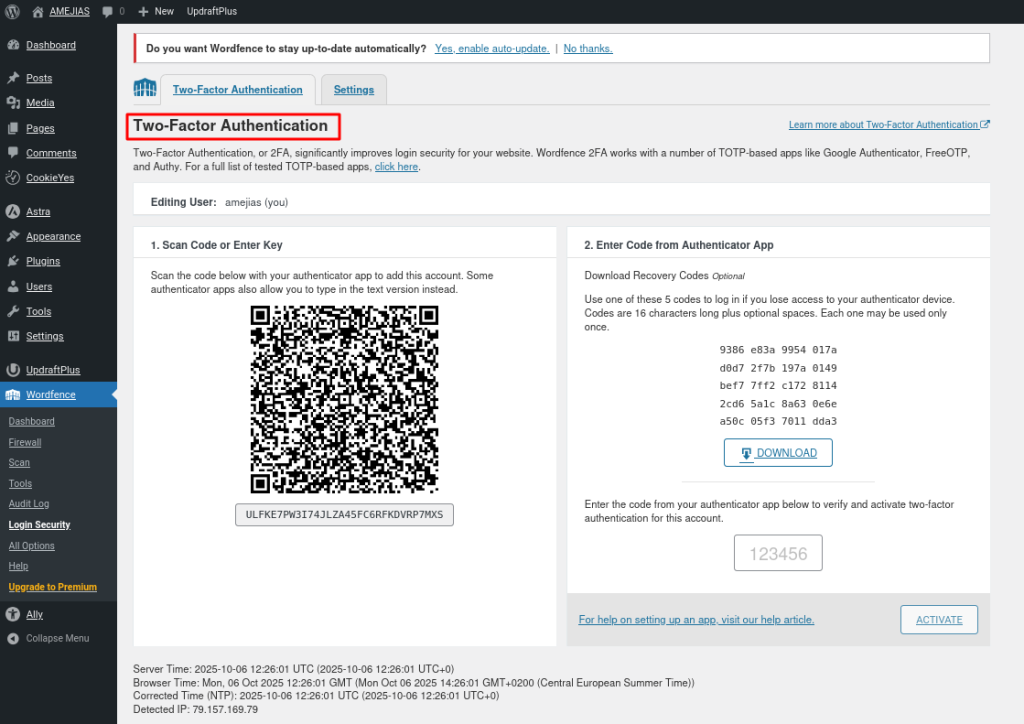Click the 2FA code input field

tap(777, 553)
